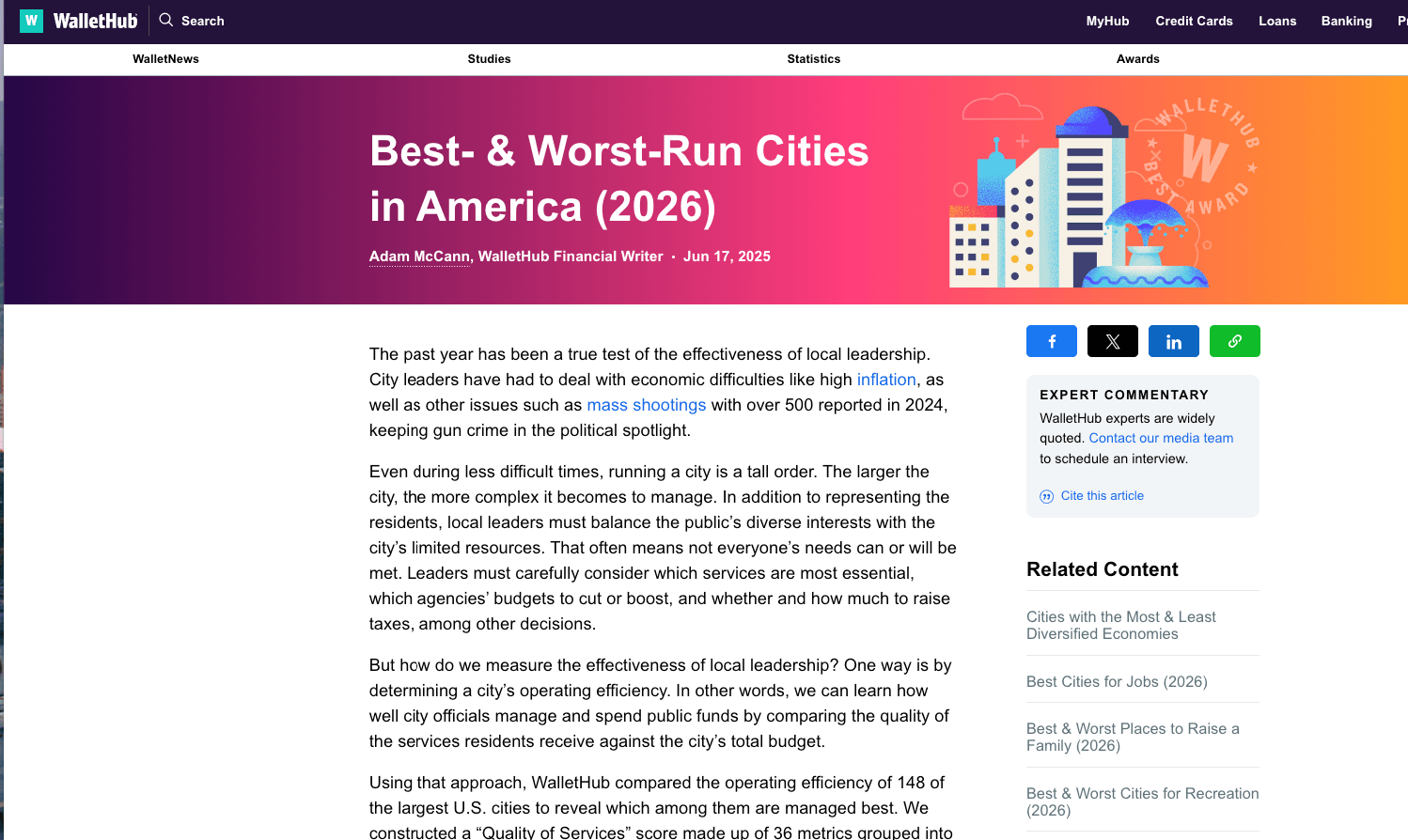Go to the Banking section

tap(1346, 21)
